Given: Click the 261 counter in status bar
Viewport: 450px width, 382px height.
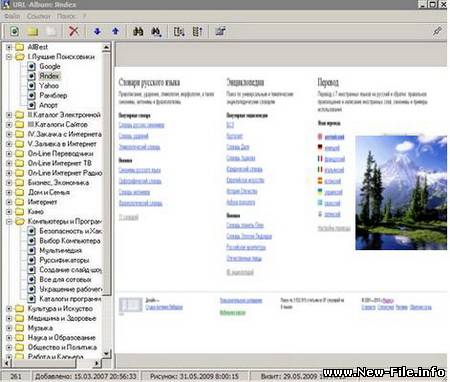Looking at the screenshot, I should click(x=16, y=376).
